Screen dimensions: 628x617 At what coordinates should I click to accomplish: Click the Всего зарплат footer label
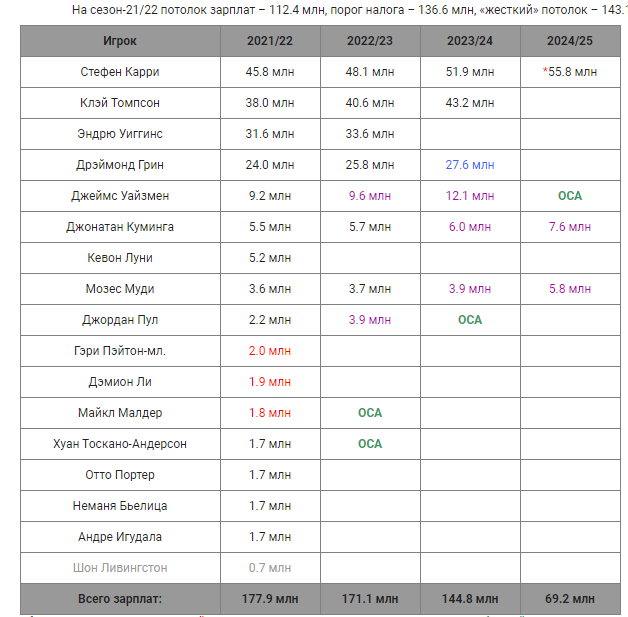pos(120,599)
